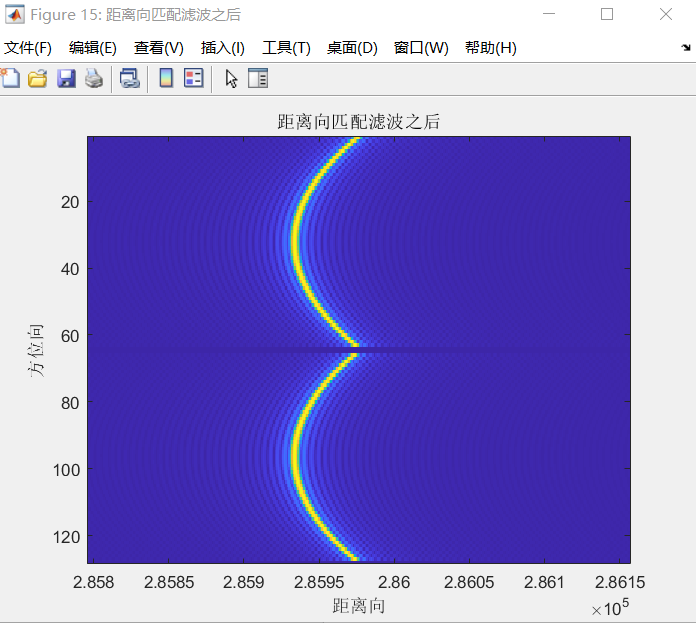Click the ×10^5 axis exponent label
696x623 pixels.
pyautogui.click(x=610, y=607)
